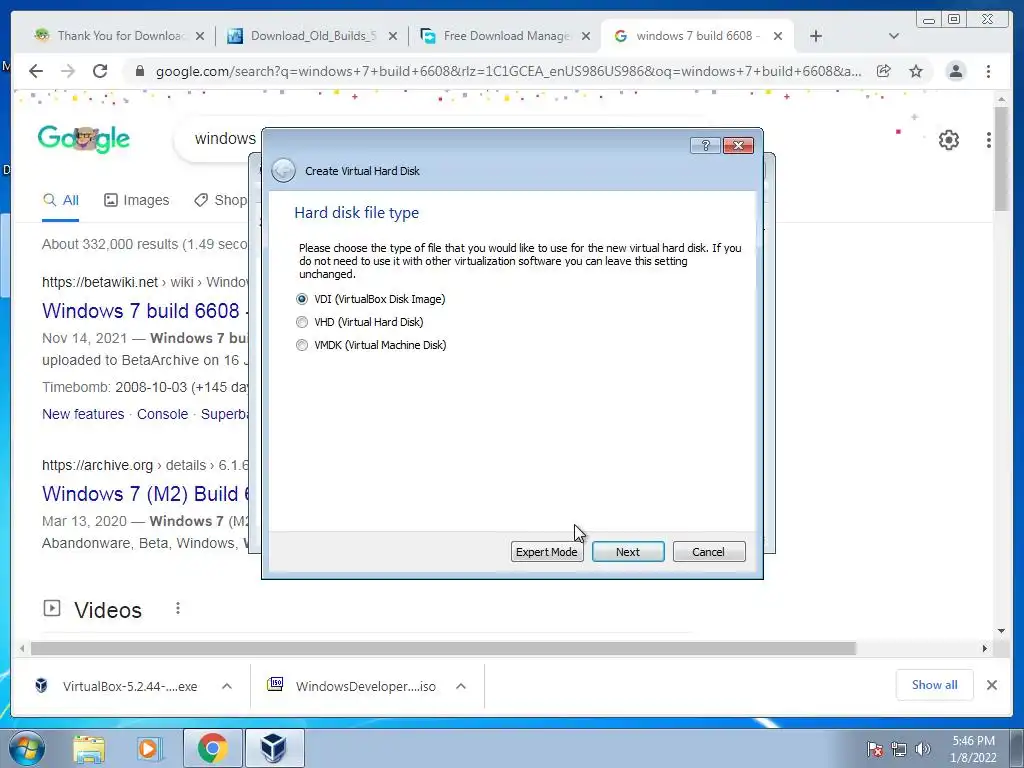The width and height of the screenshot is (1024, 768).
Task: Follow the Console sublink
Action: click(163, 414)
